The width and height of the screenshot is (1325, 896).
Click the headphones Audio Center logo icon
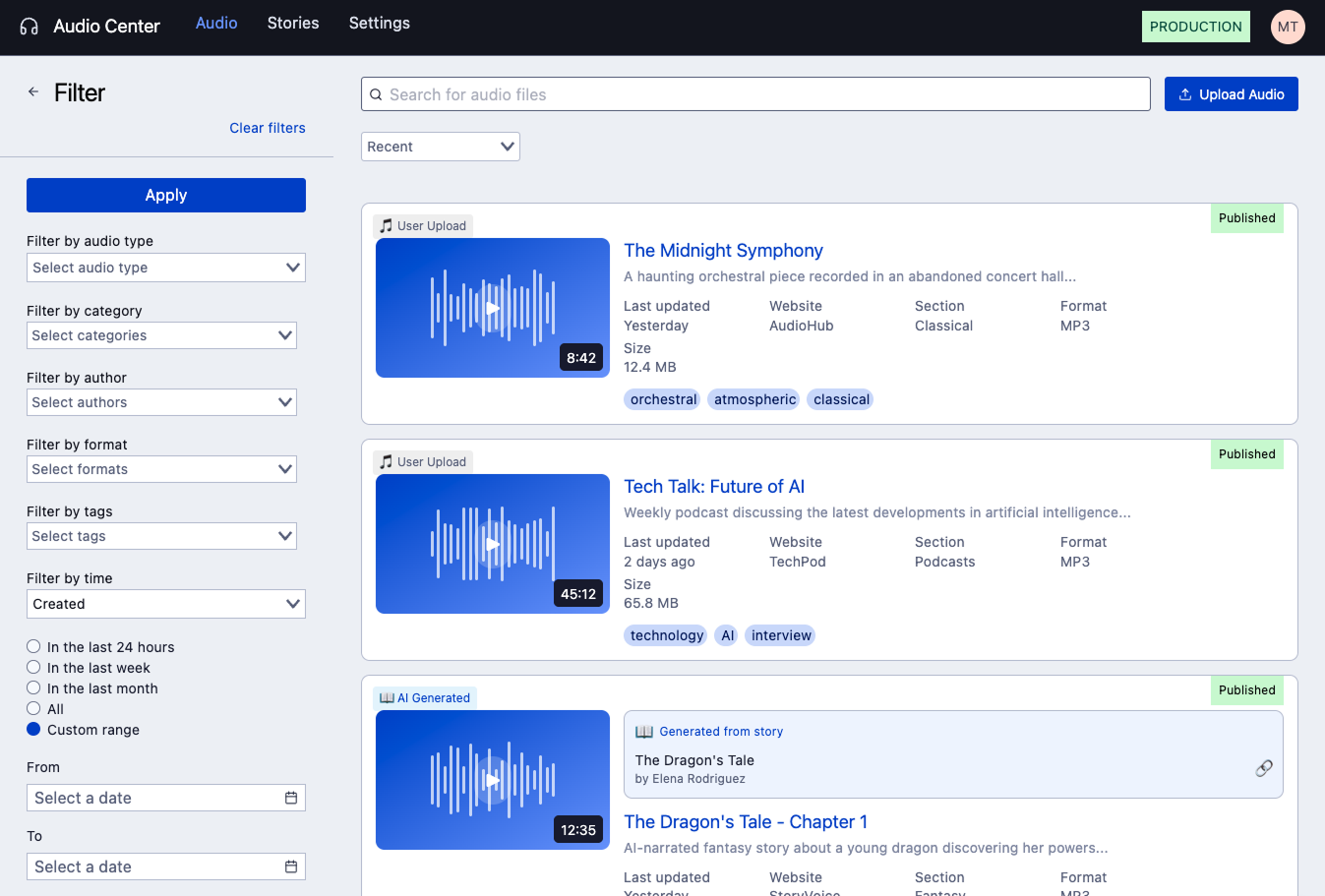[30, 27]
